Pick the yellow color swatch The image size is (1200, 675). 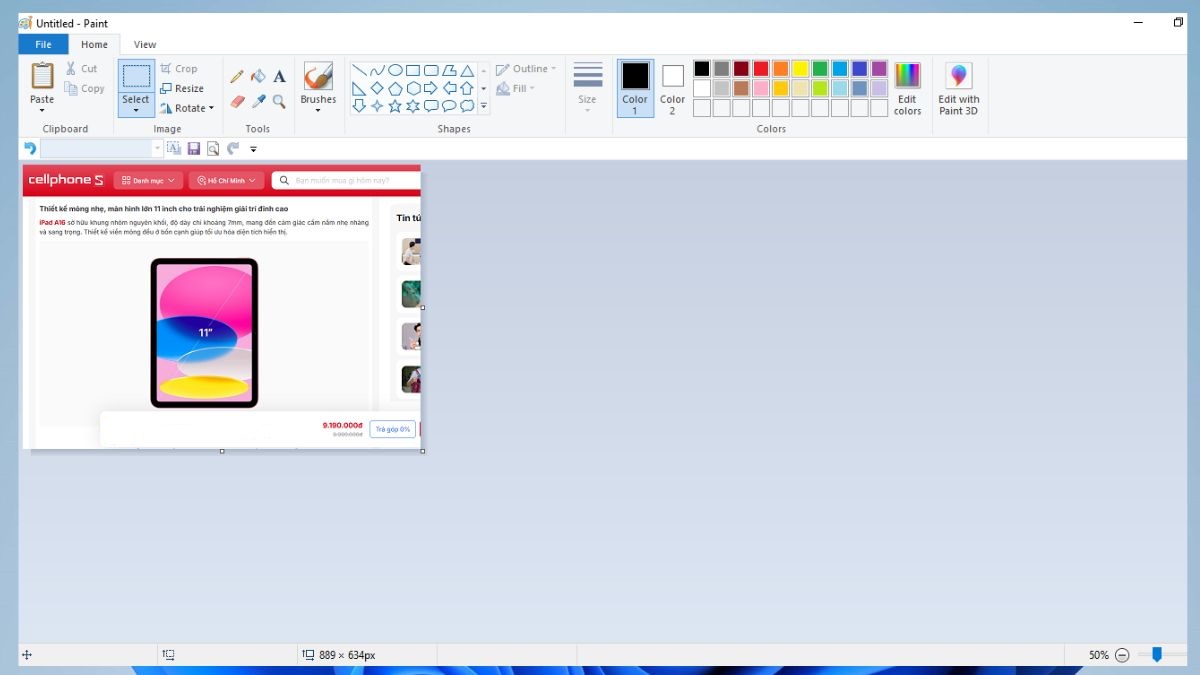point(800,69)
